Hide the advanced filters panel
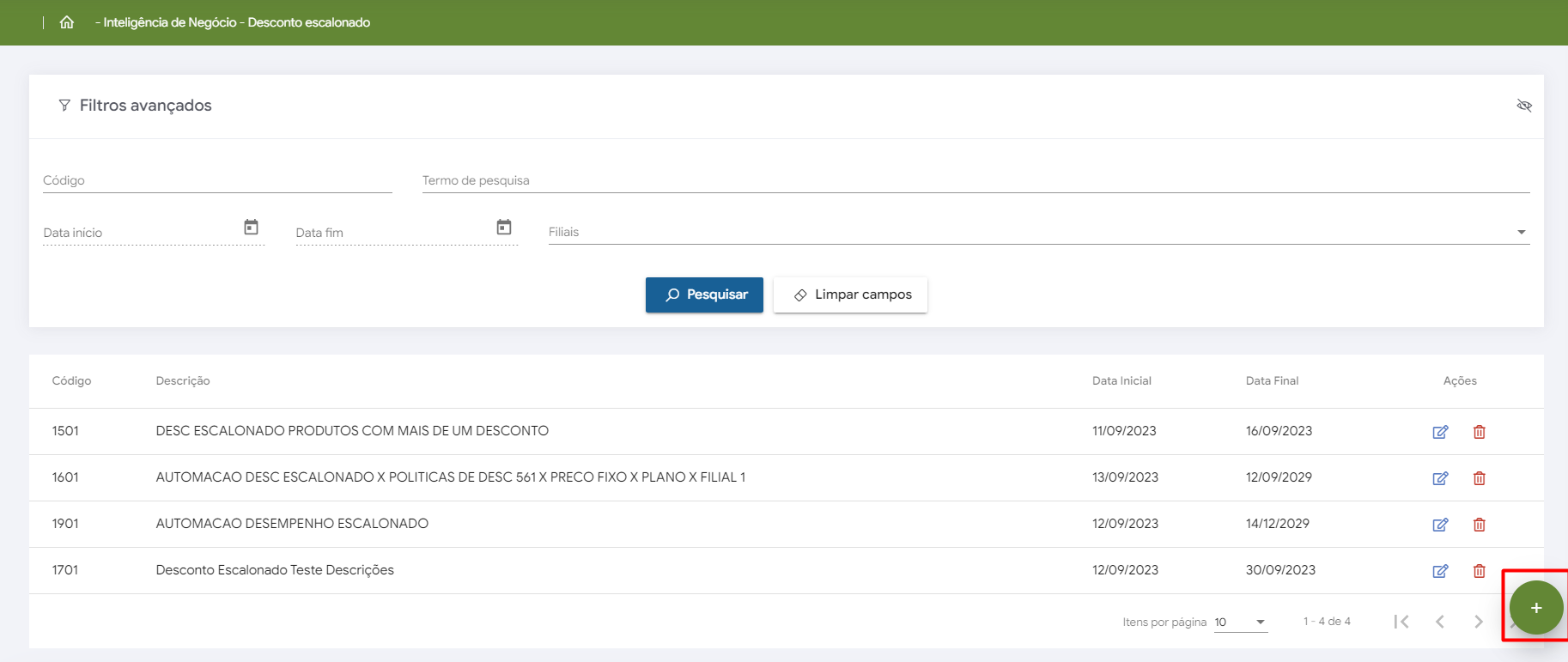1568x662 pixels. tap(1524, 106)
